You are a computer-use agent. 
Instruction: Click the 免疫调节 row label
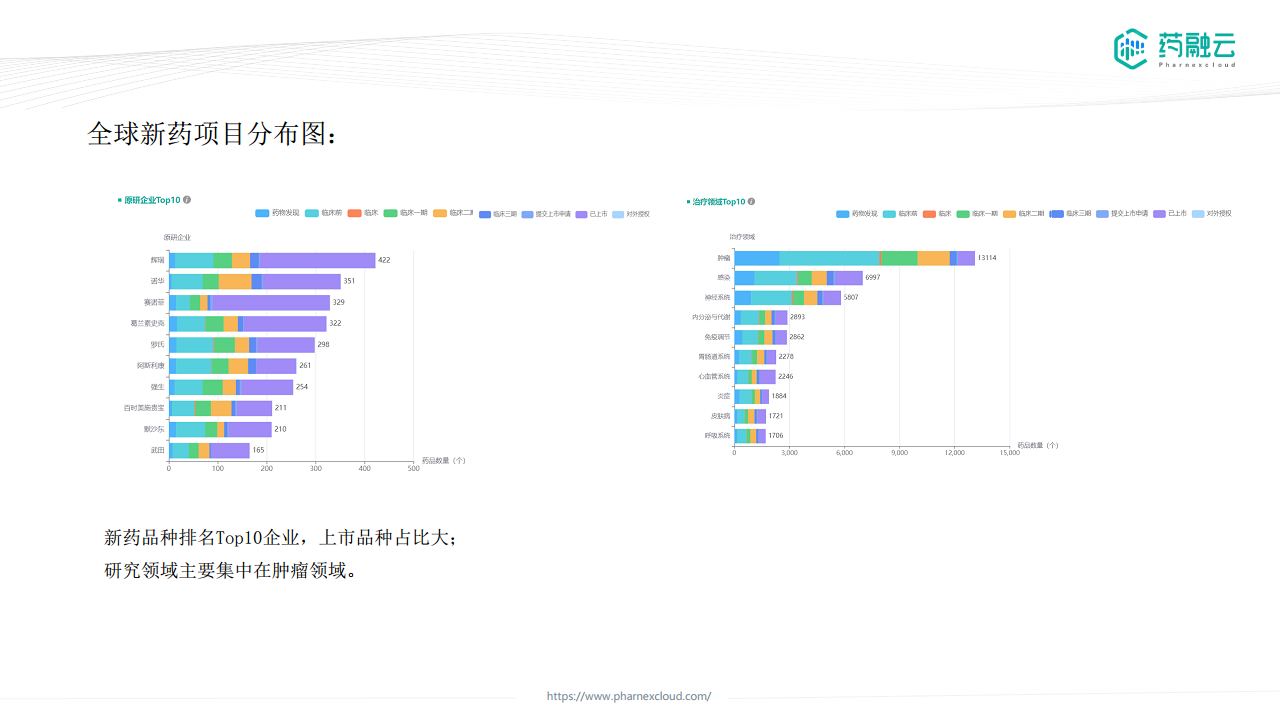[717, 337]
